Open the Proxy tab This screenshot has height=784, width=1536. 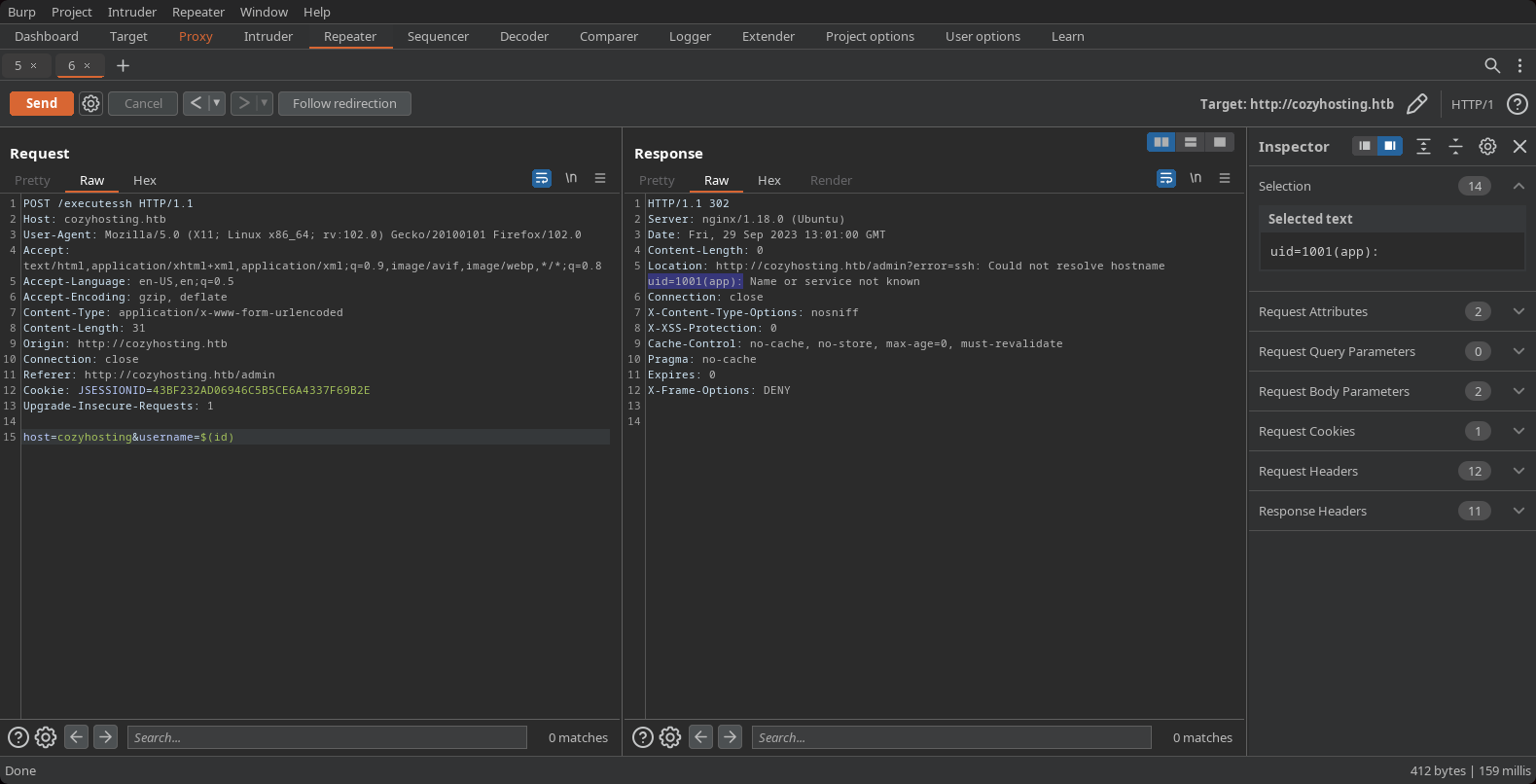pos(196,36)
